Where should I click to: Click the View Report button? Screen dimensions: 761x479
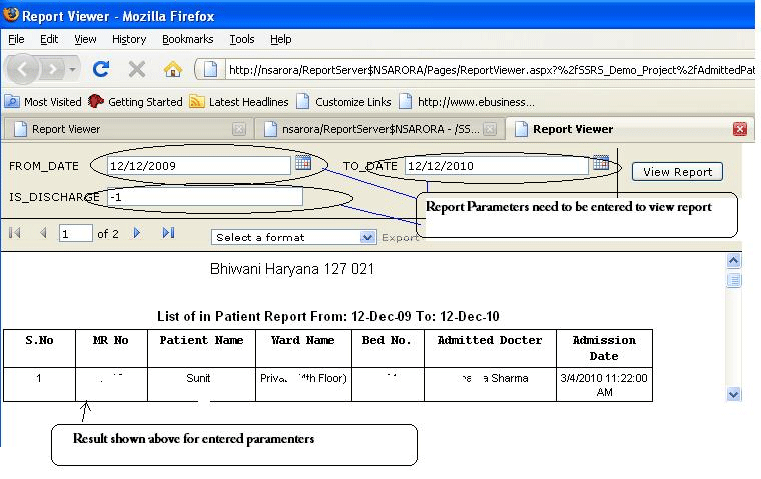[x=677, y=172]
